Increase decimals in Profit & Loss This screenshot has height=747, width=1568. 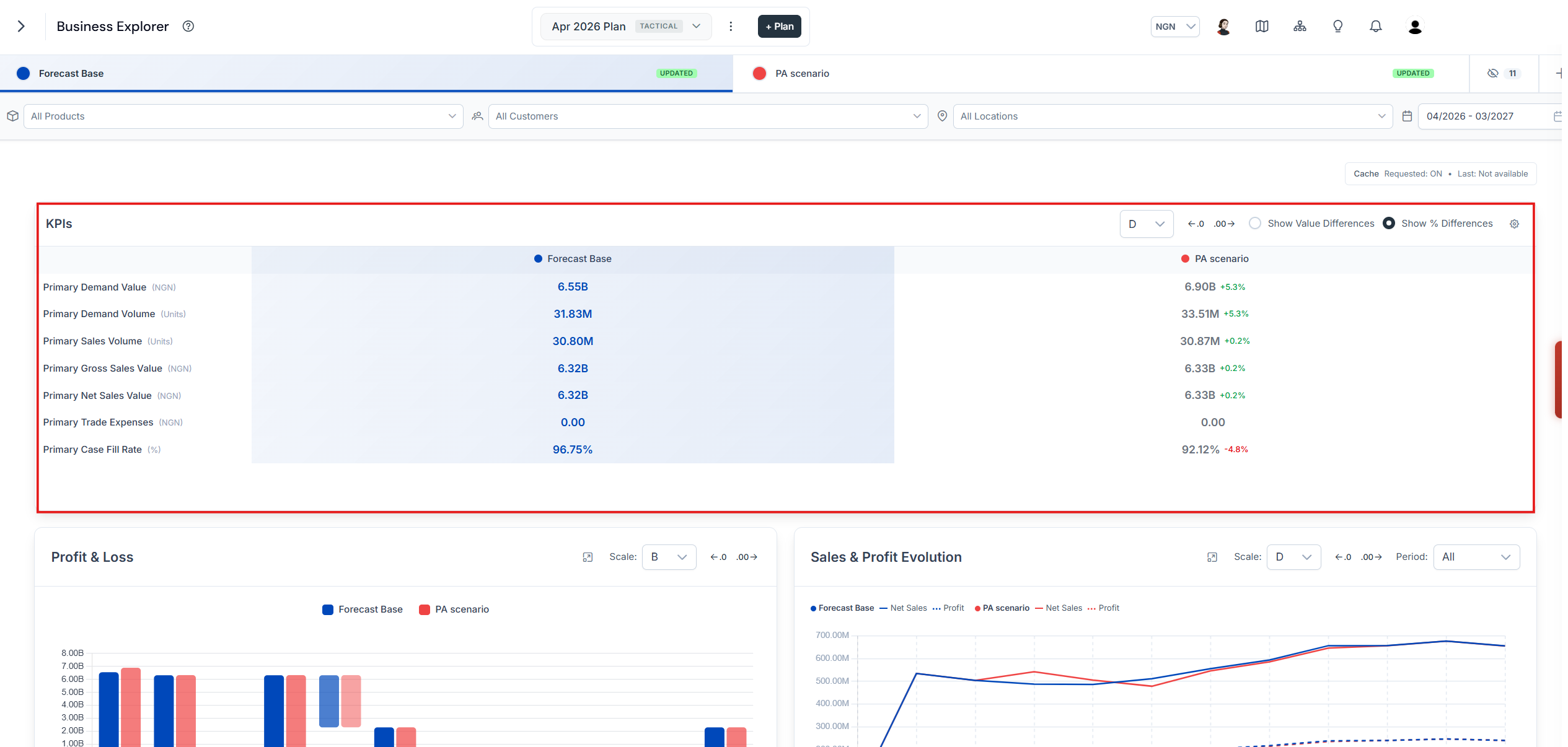coord(747,557)
